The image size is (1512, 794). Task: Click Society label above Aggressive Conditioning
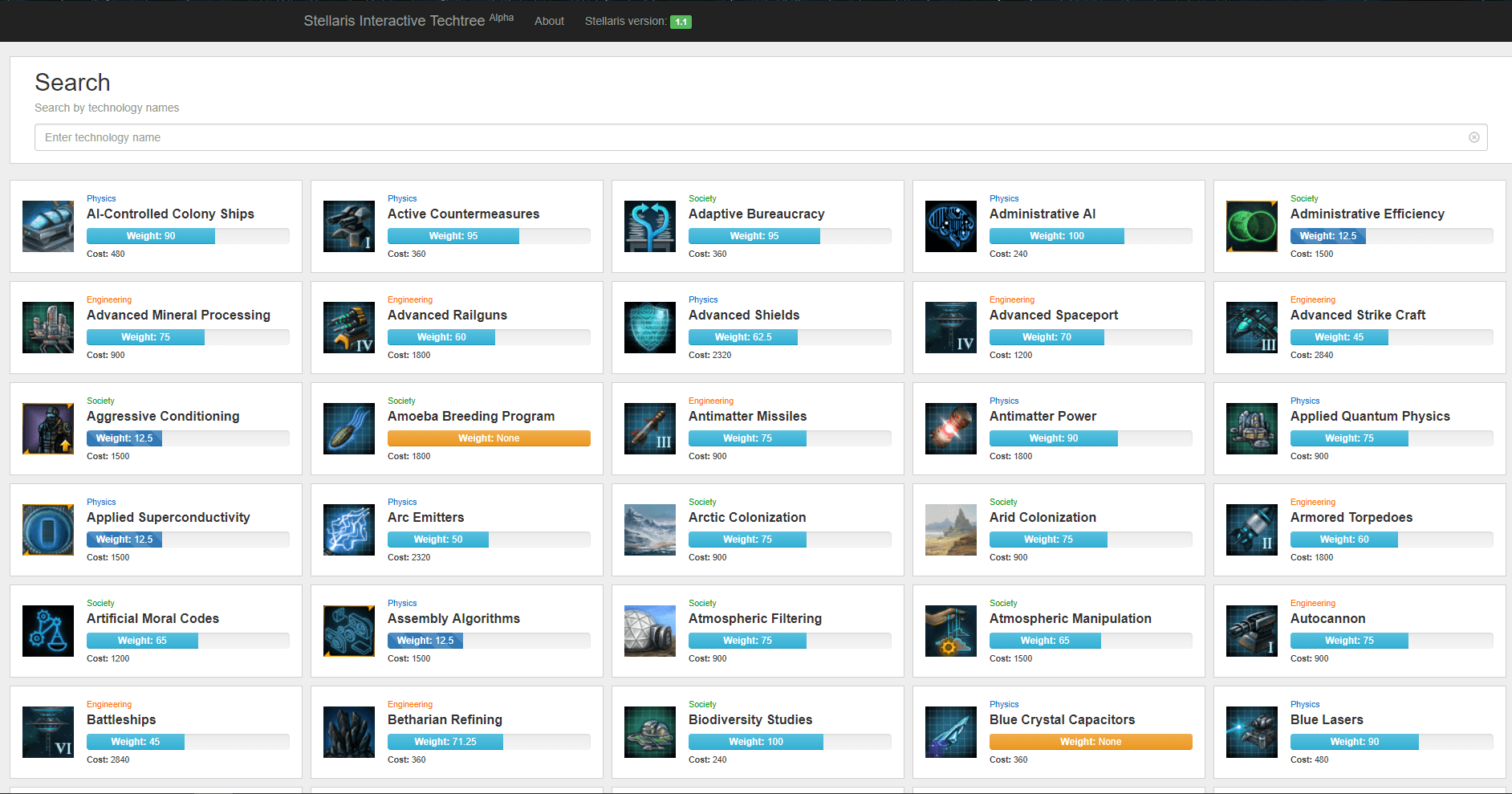pyautogui.click(x=100, y=401)
